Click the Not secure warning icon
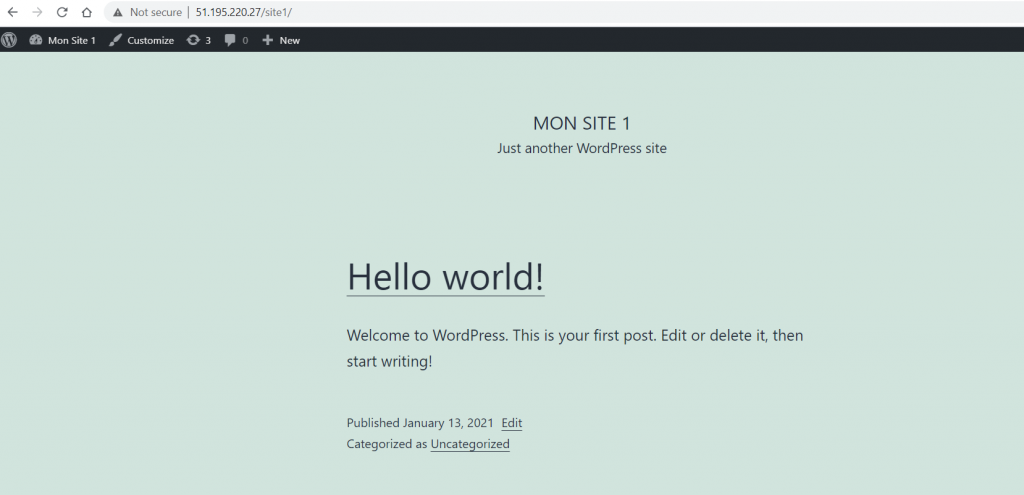This screenshot has width=1024, height=495. coord(118,12)
